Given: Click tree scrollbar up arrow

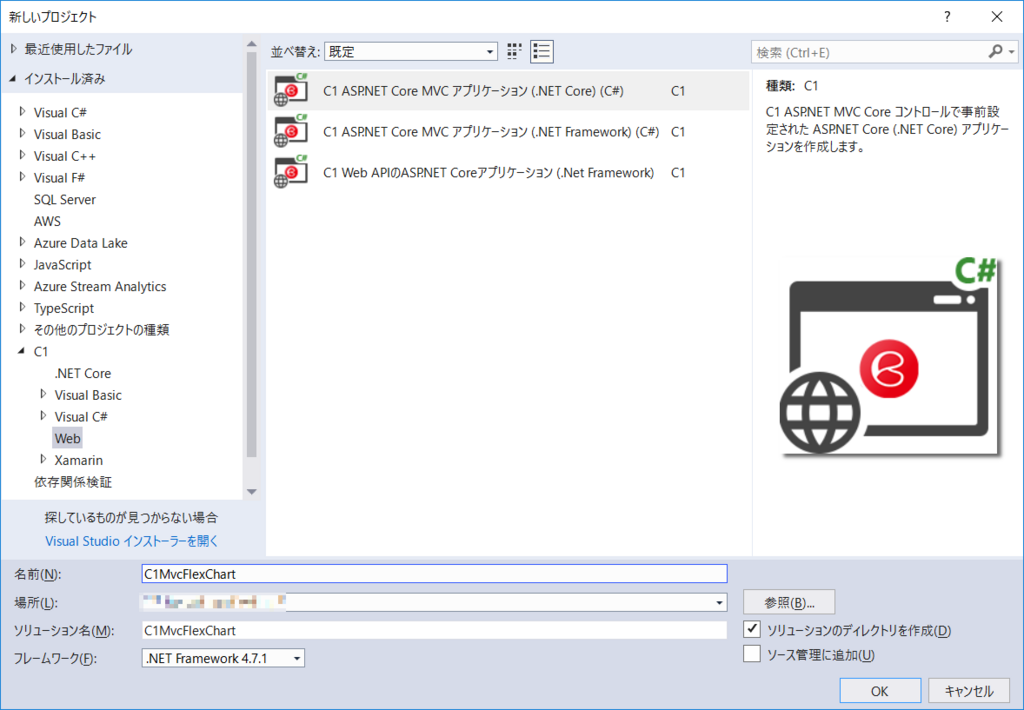Looking at the screenshot, I should pos(252,44).
